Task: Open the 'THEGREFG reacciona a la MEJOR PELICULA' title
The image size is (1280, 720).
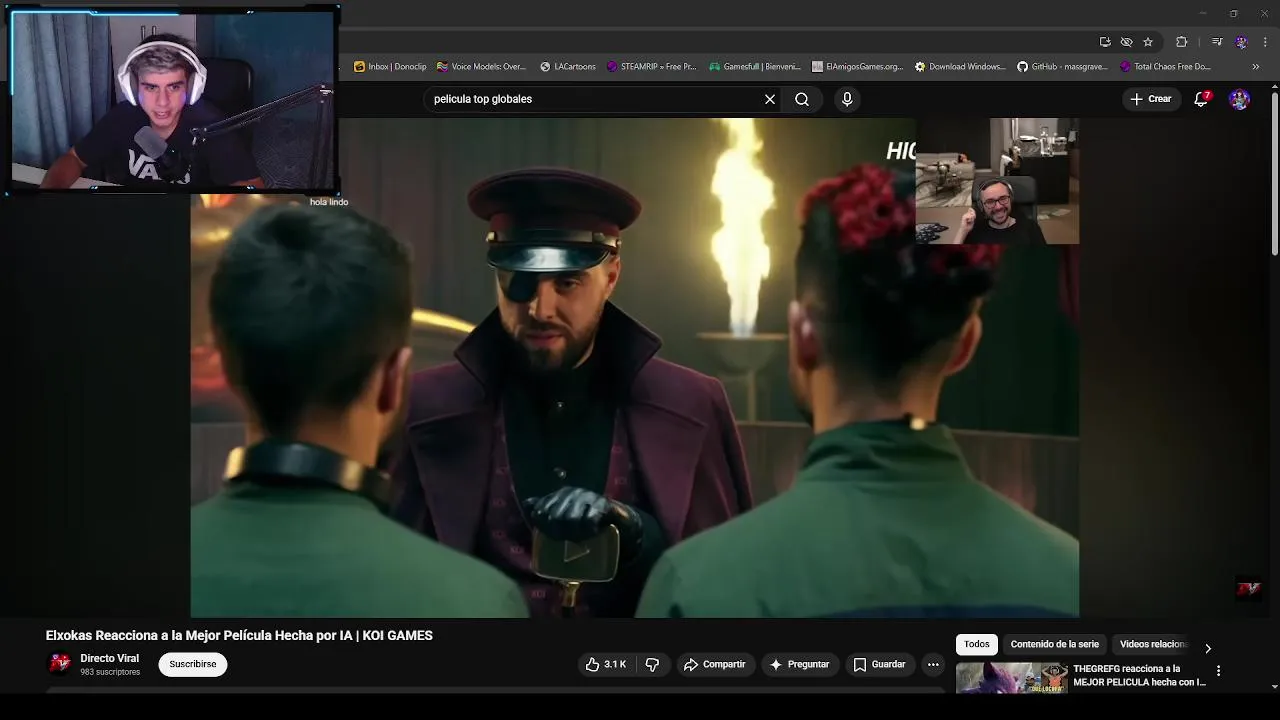Action: pos(1139,675)
